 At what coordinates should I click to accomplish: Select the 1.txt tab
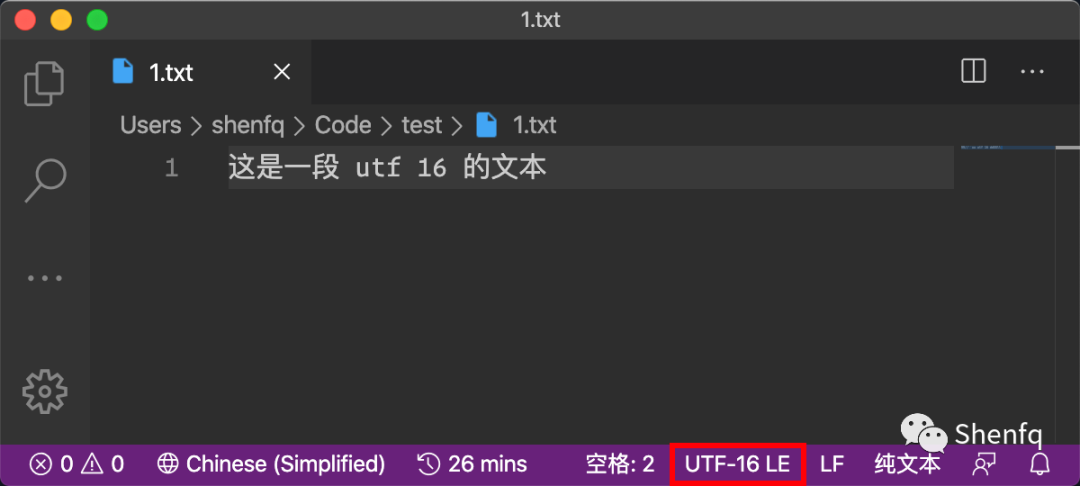(x=202, y=72)
